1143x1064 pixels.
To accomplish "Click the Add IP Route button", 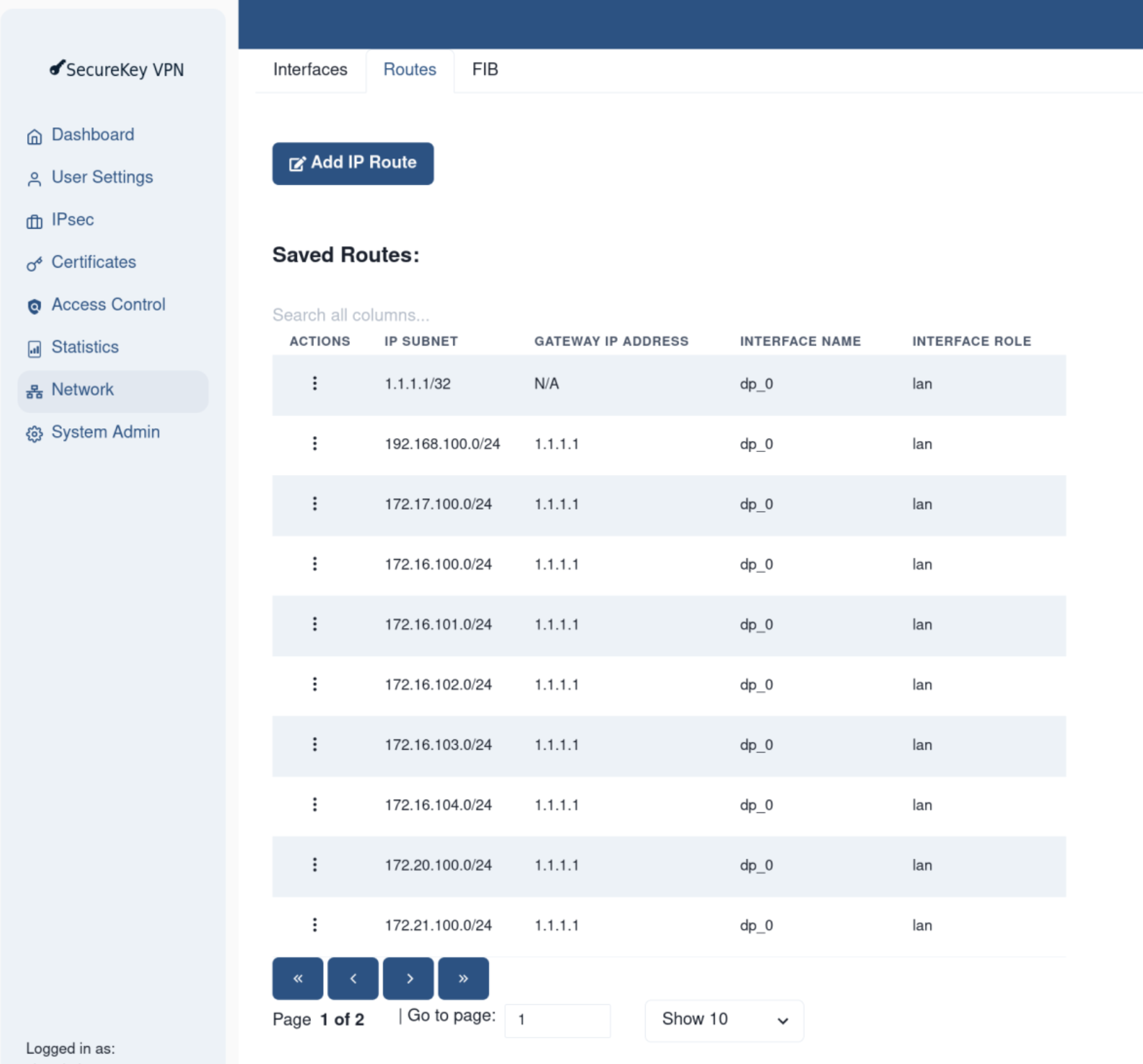I will [x=353, y=163].
